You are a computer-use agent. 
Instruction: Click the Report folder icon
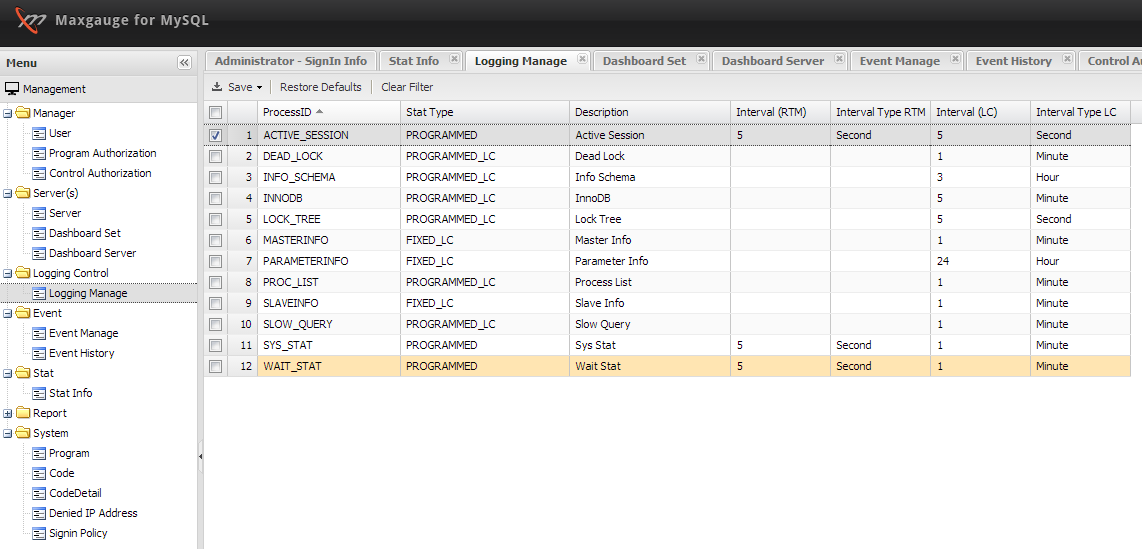click(x=23, y=413)
